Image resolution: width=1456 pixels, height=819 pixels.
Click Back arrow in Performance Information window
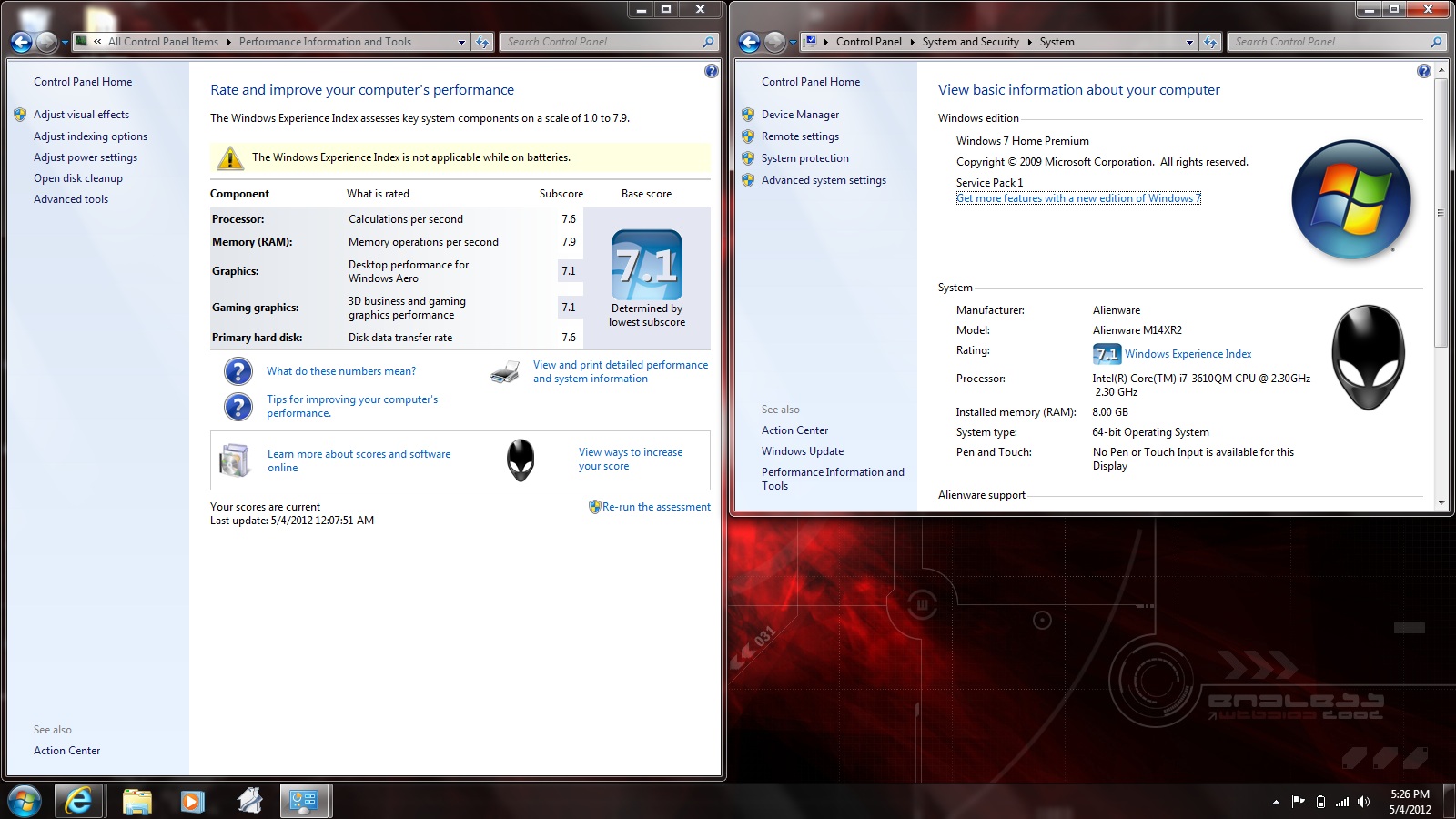pyautogui.click(x=22, y=42)
